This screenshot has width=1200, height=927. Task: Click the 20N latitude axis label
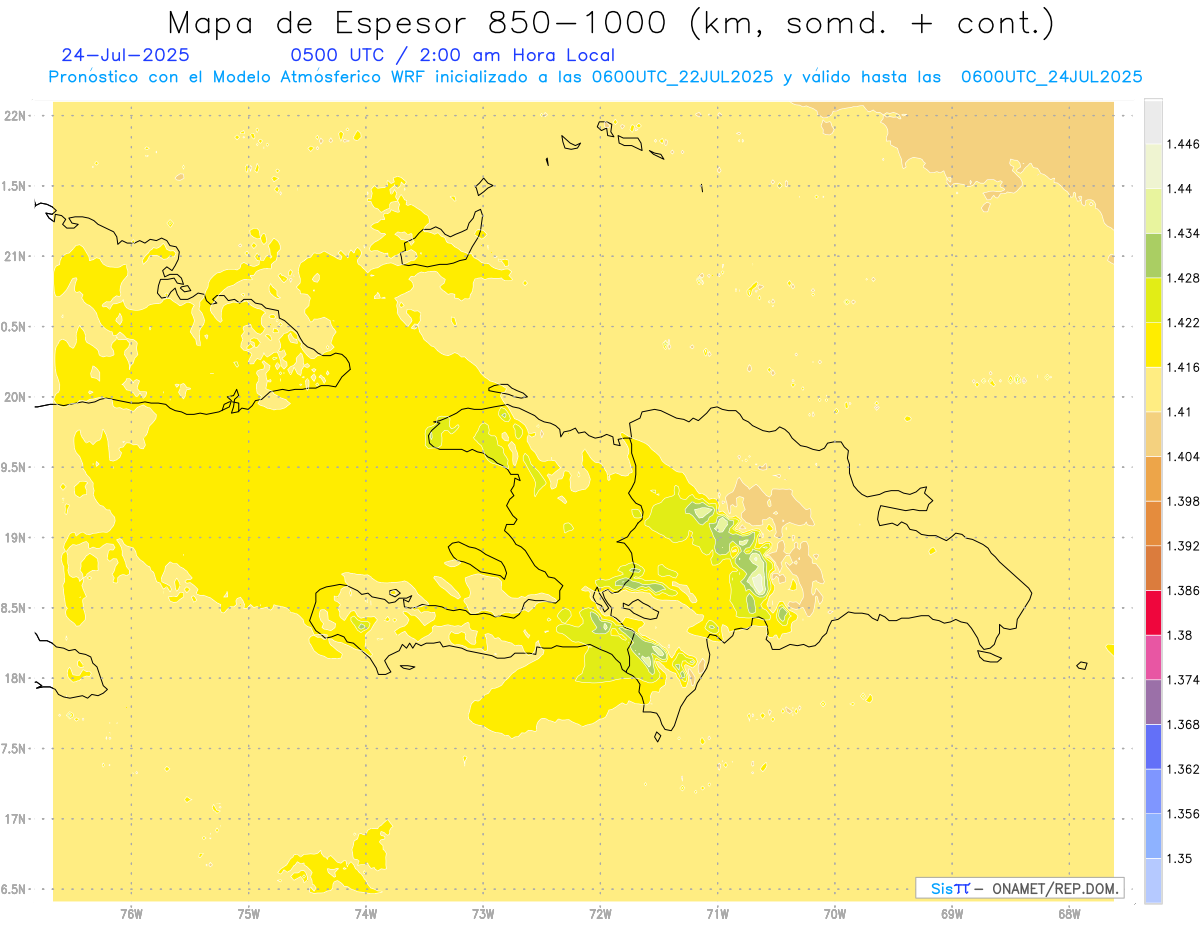(x=15, y=397)
